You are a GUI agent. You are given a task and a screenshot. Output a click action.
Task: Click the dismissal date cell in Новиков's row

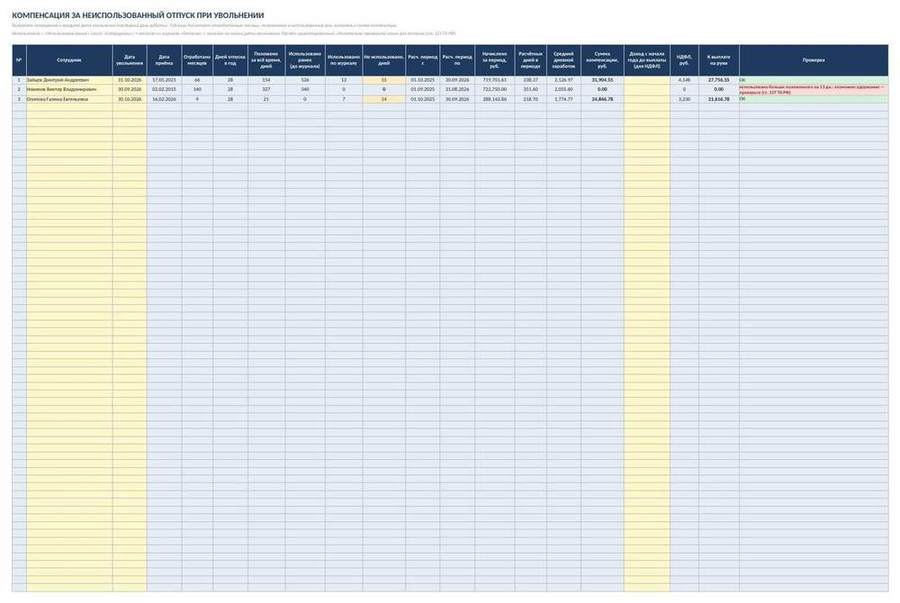[130, 90]
